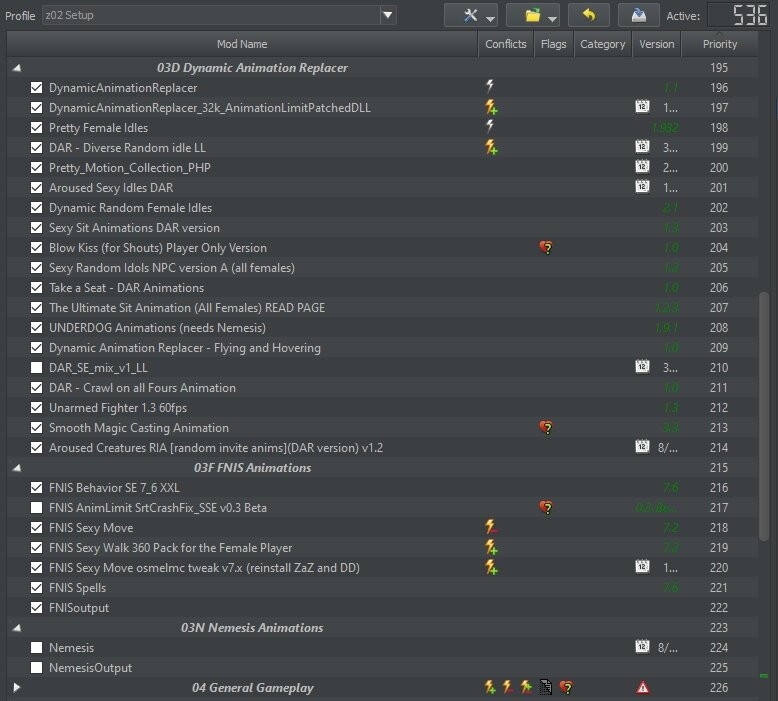Select Sexy Sit Animations DAR version row

click(382, 228)
